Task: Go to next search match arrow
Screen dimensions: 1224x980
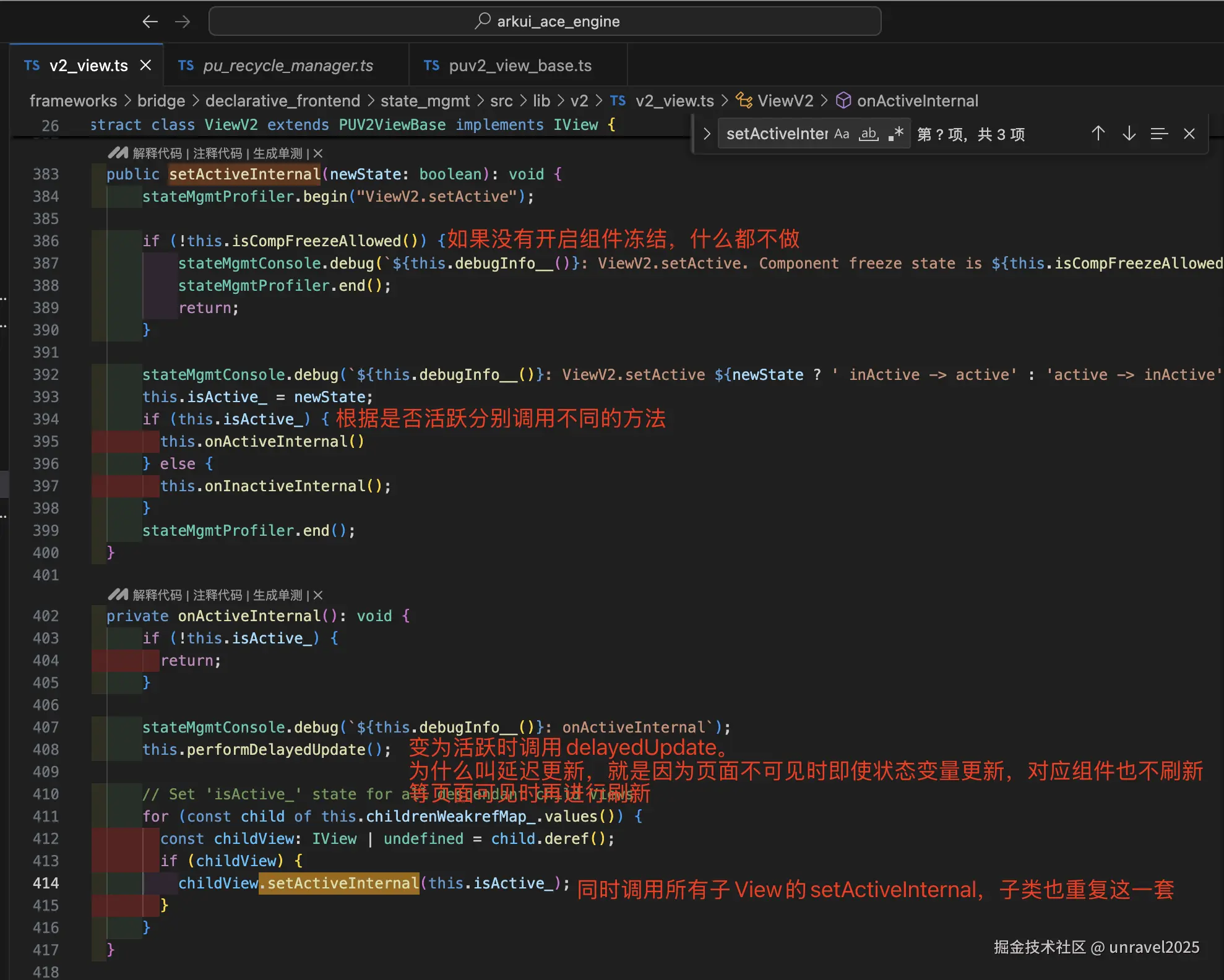Action: (x=1129, y=134)
